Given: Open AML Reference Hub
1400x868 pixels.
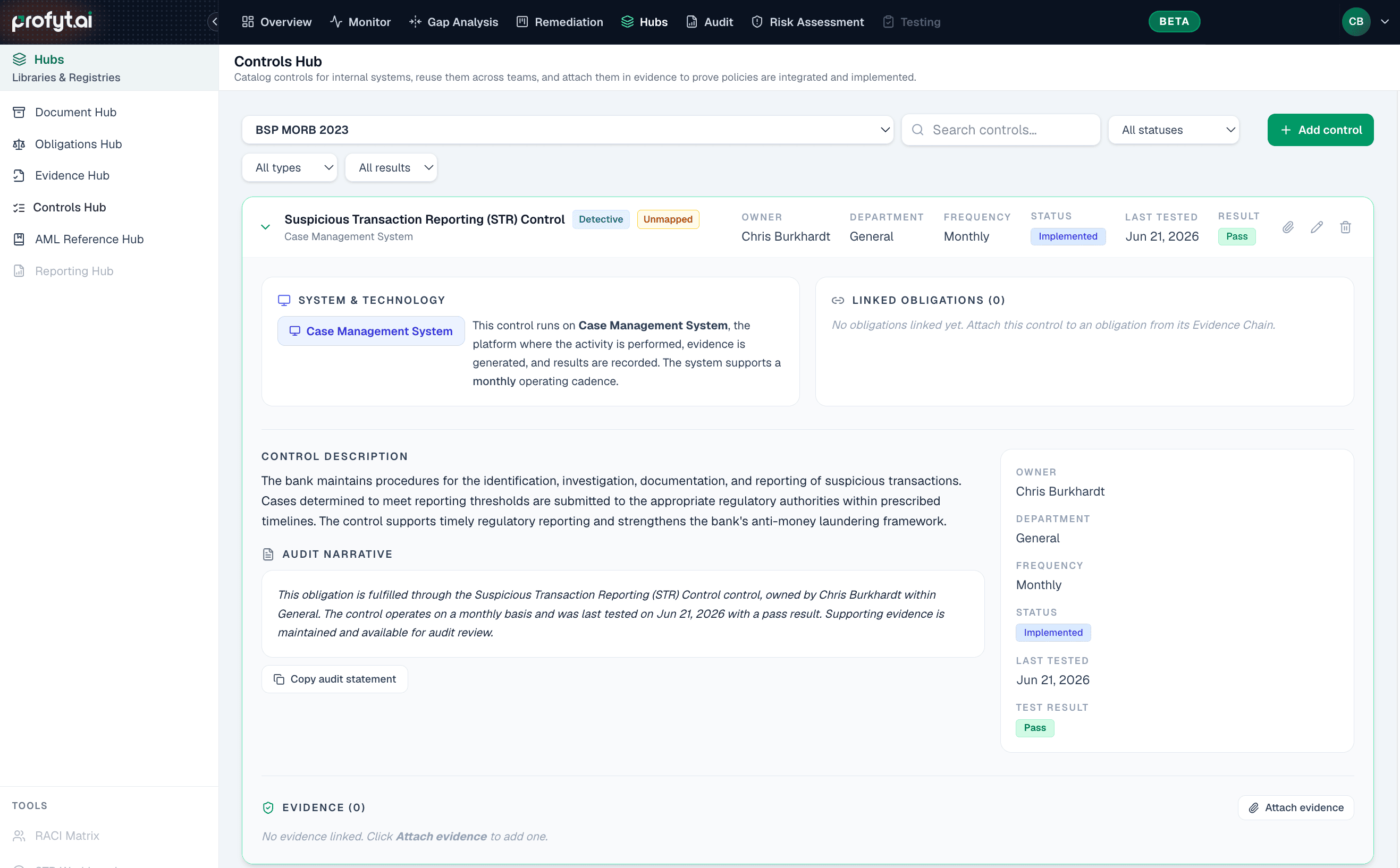Looking at the screenshot, I should pyautogui.click(x=89, y=239).
